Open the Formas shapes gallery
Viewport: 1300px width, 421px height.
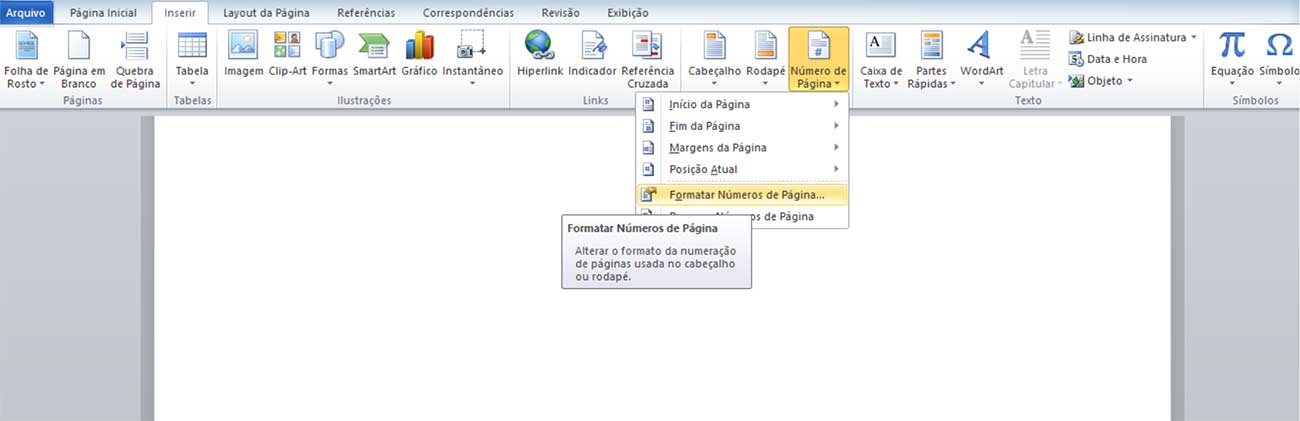329,59
